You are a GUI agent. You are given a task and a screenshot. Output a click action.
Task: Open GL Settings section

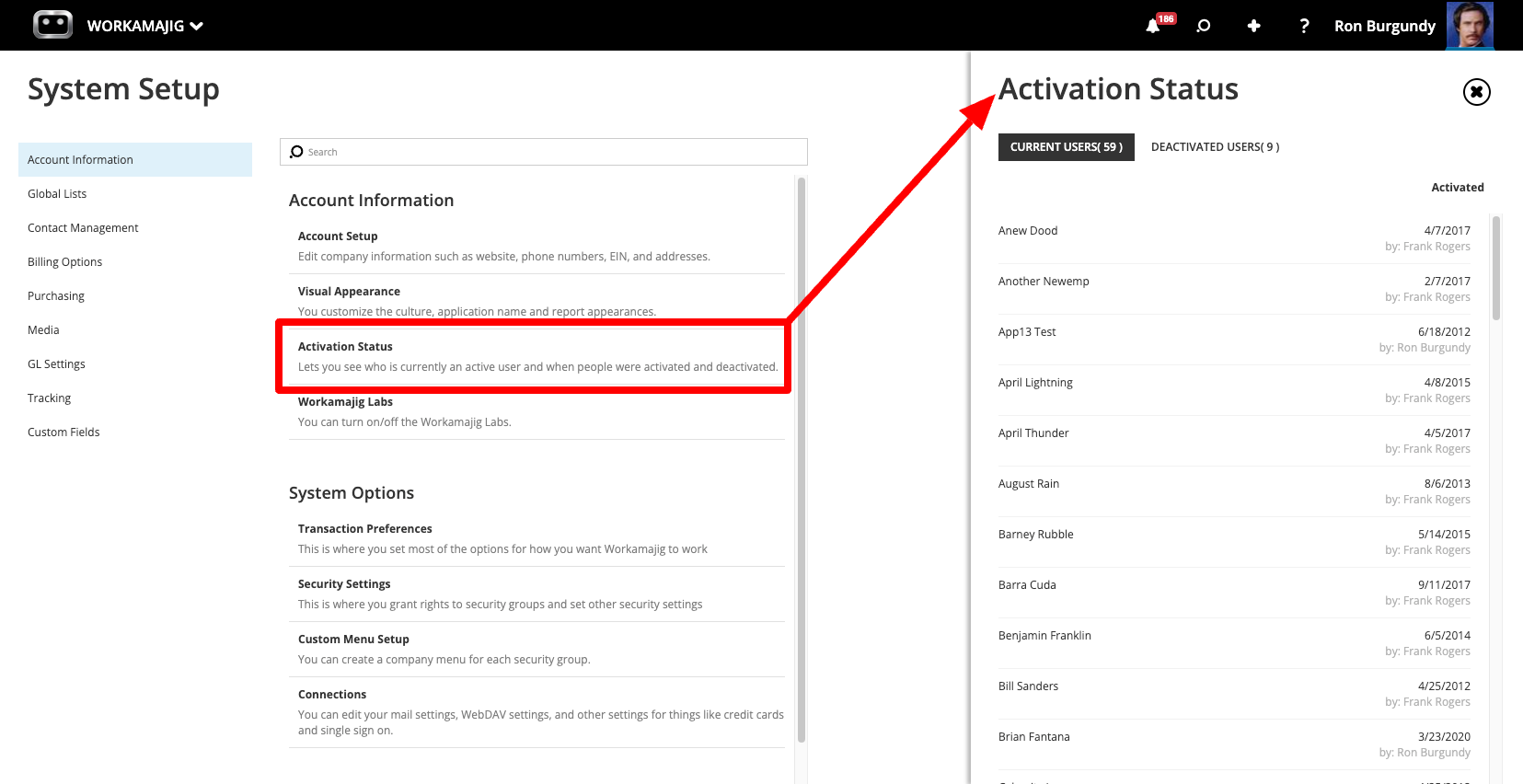[135, 363]
